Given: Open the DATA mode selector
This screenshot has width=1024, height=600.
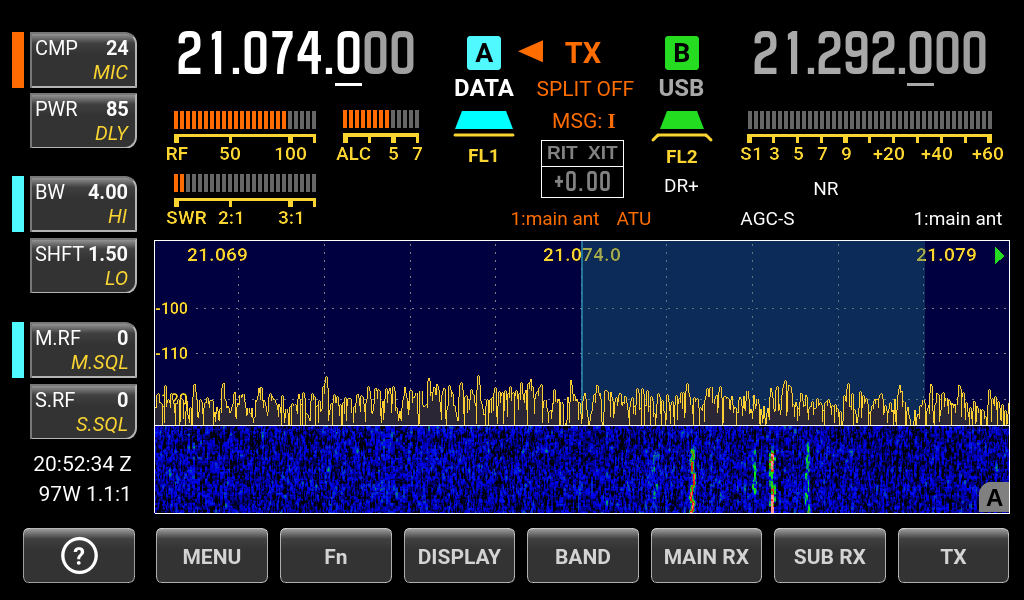Looking at the screenshot, I should [x=484, y=88].
